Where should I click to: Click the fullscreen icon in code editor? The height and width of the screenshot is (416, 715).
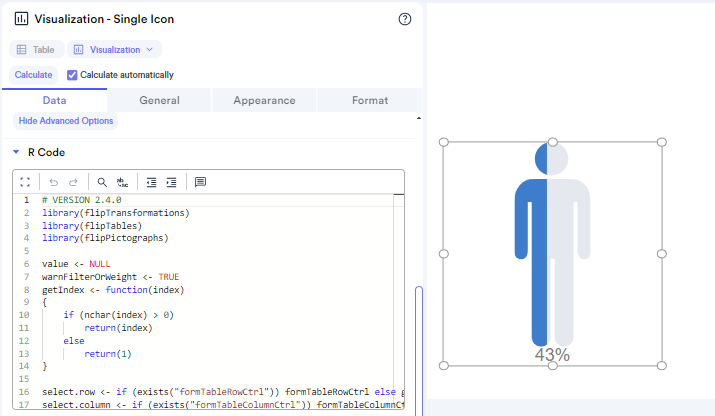point(26,182)
